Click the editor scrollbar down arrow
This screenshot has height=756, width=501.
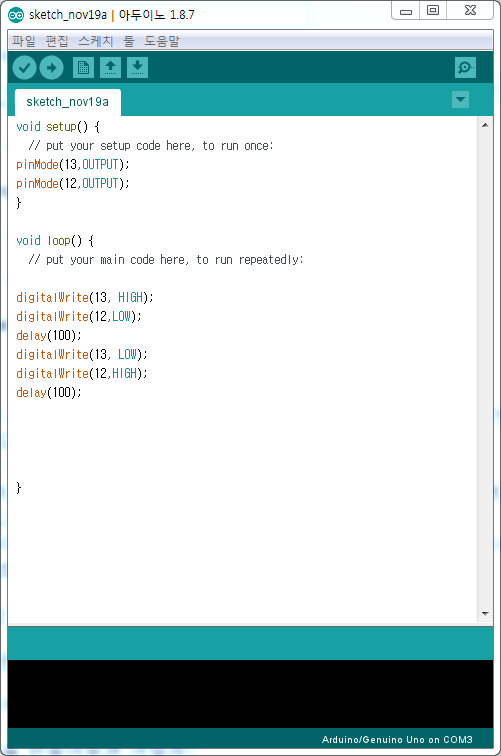[485, 614]
